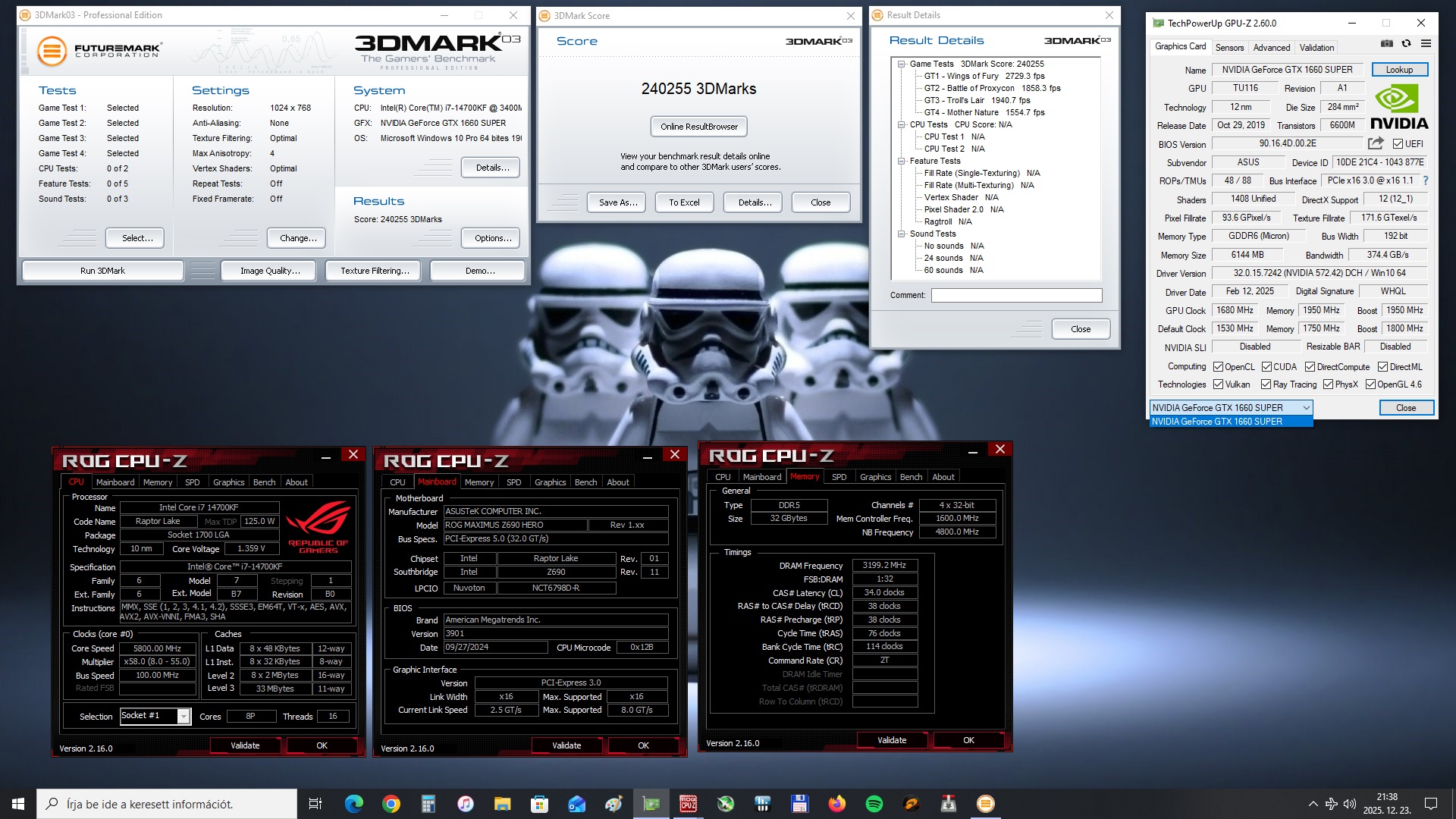Collapse the Game Tests tree node
Image resolution: width=1456 pixels, height=819 pixels.
point(901,64)
